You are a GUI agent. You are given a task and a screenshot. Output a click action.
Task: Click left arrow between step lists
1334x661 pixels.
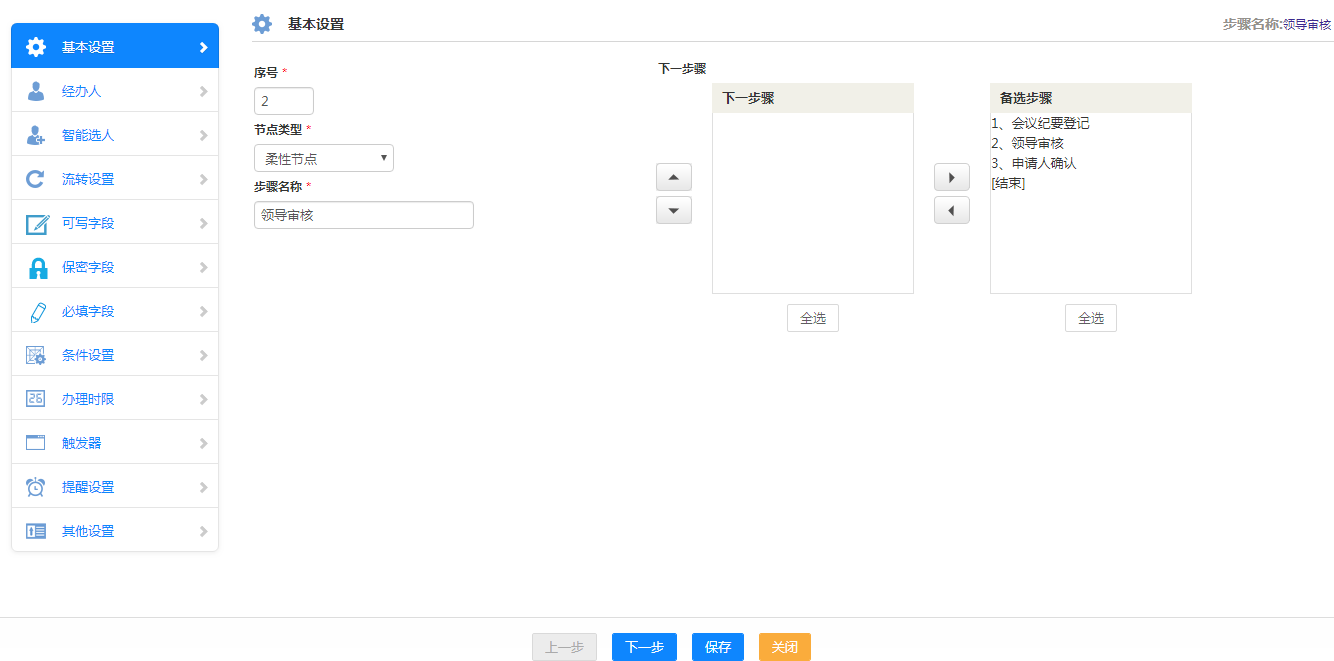951,211
